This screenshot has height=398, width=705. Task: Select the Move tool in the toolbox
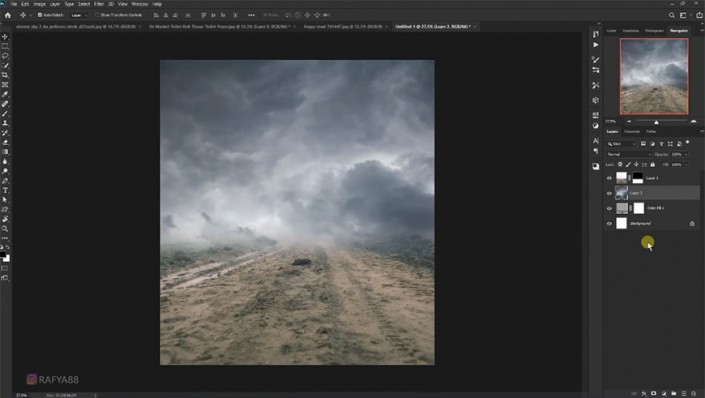coord(5,36)
